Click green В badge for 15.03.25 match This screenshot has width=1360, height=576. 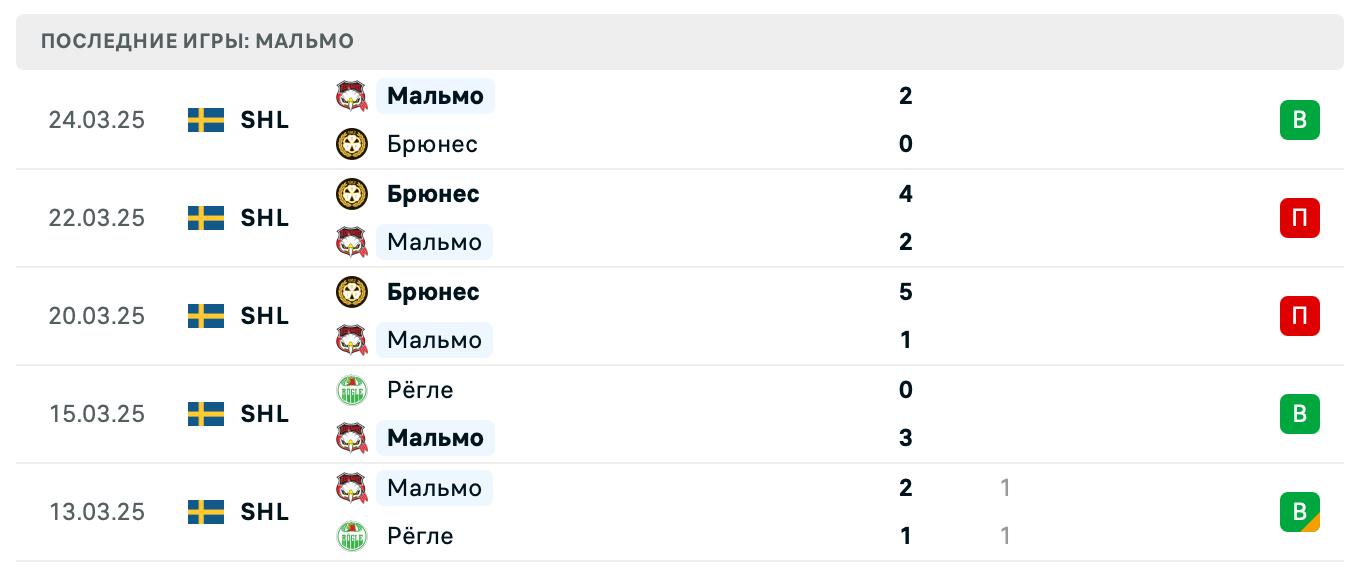point(1299,414)
